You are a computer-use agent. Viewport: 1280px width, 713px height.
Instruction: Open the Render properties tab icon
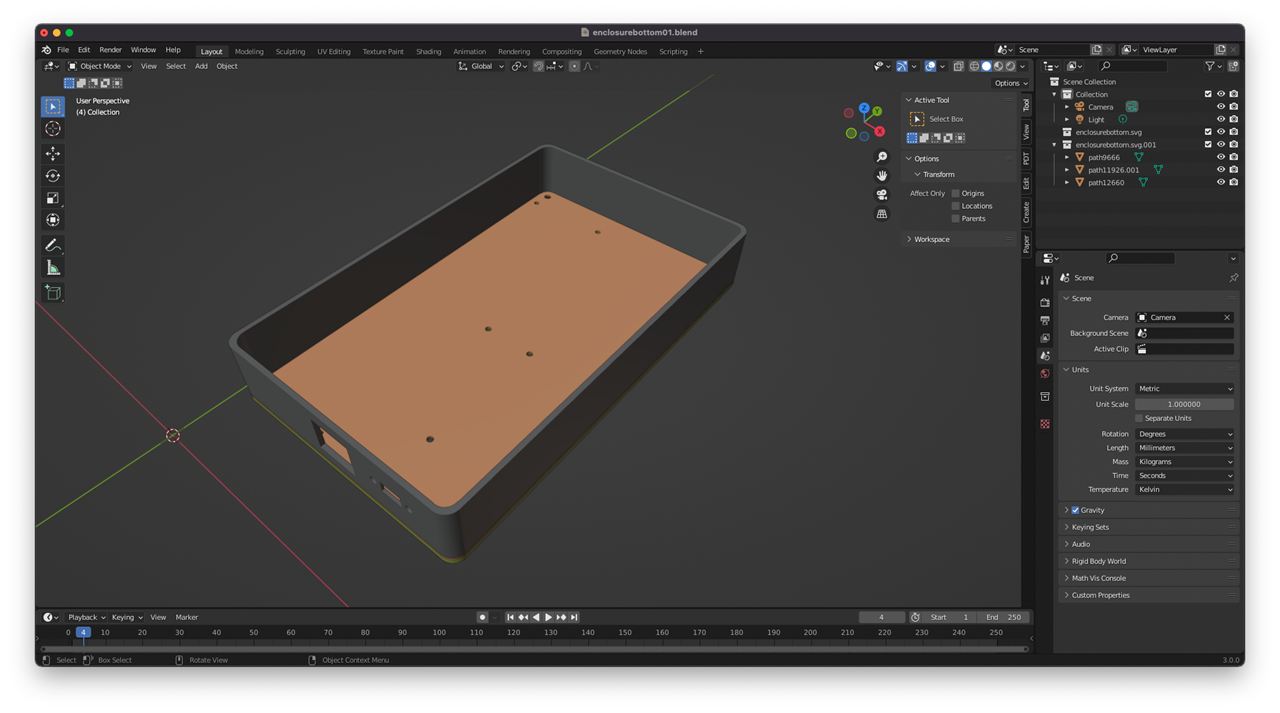pyautogui.click(x=1045, y=302)
